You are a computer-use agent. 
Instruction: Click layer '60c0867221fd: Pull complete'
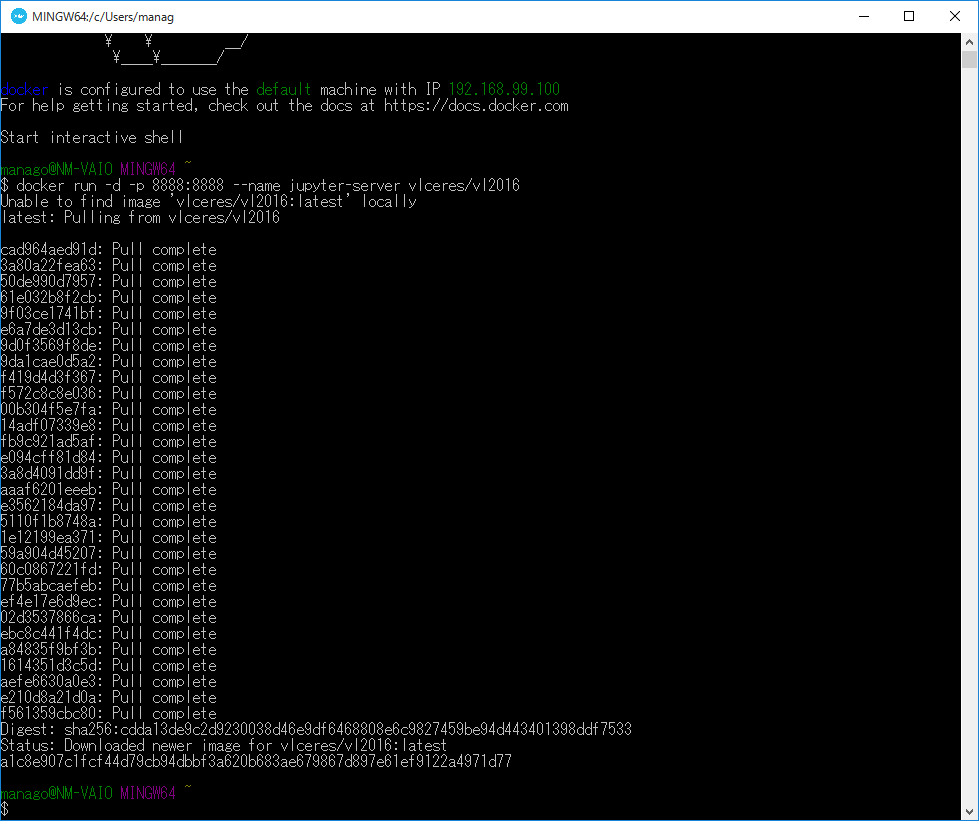(x=109, y=569)
